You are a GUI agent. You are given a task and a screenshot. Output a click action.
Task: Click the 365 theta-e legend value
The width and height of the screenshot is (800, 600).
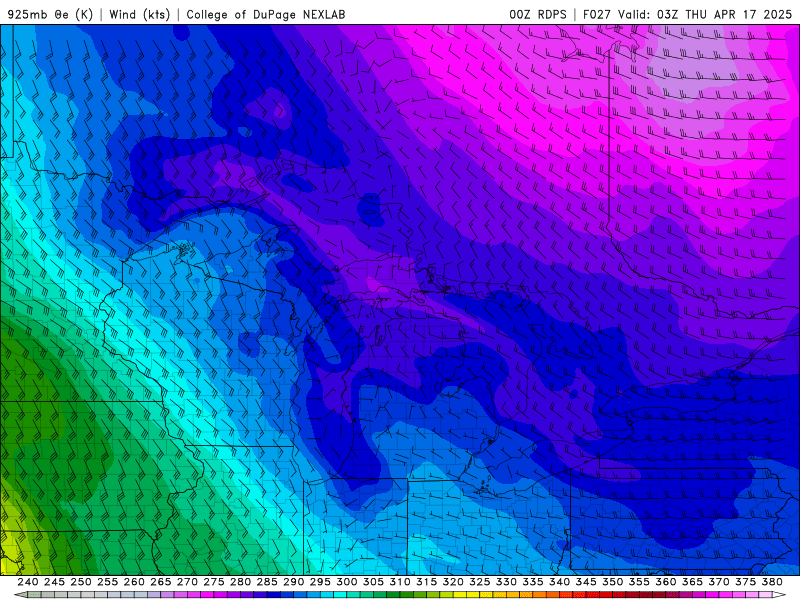click(x=692, y=582)
